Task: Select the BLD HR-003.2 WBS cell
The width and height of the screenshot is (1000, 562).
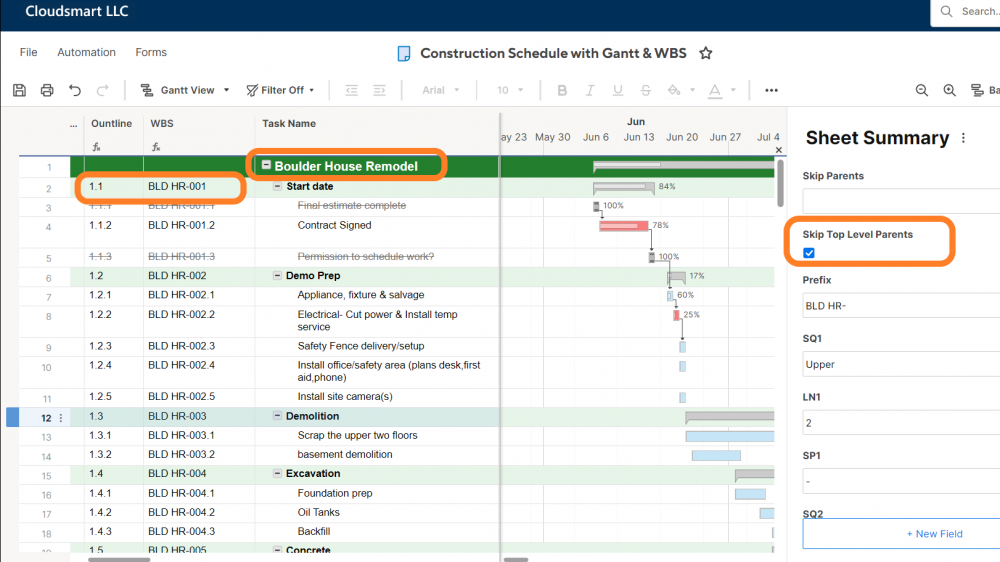Action: (199, 454)
